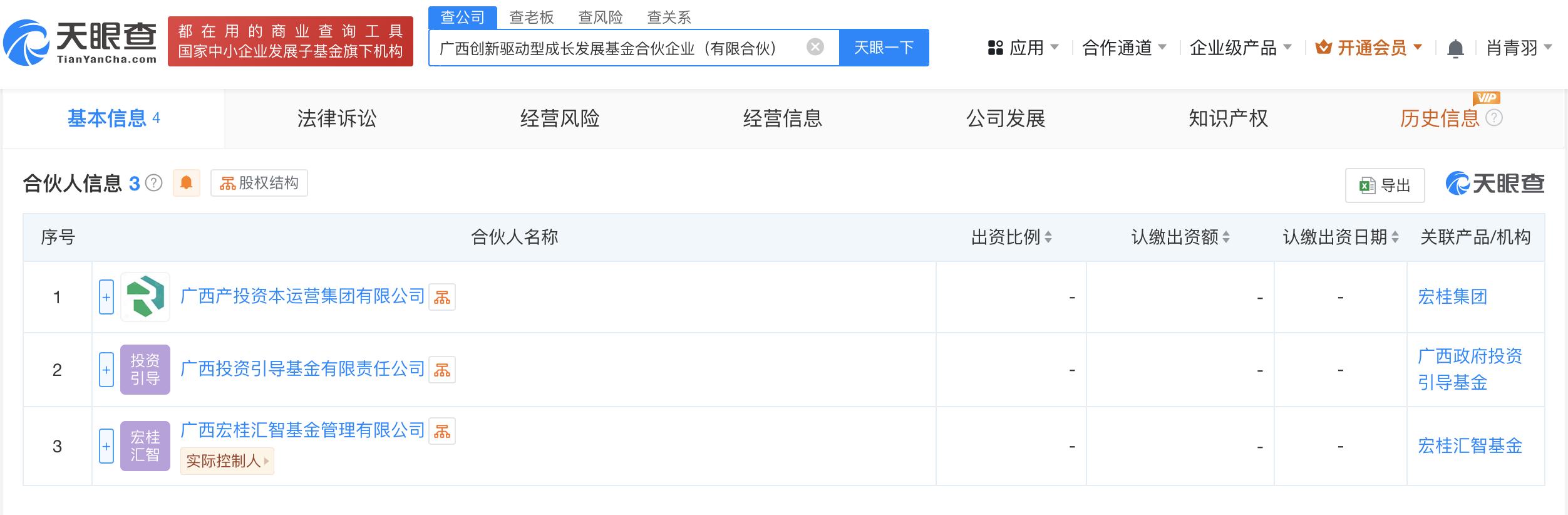Open the 宏桂汇智基金 link
The width and height of the screenshot is (1568, 515).
[1470, 446]
